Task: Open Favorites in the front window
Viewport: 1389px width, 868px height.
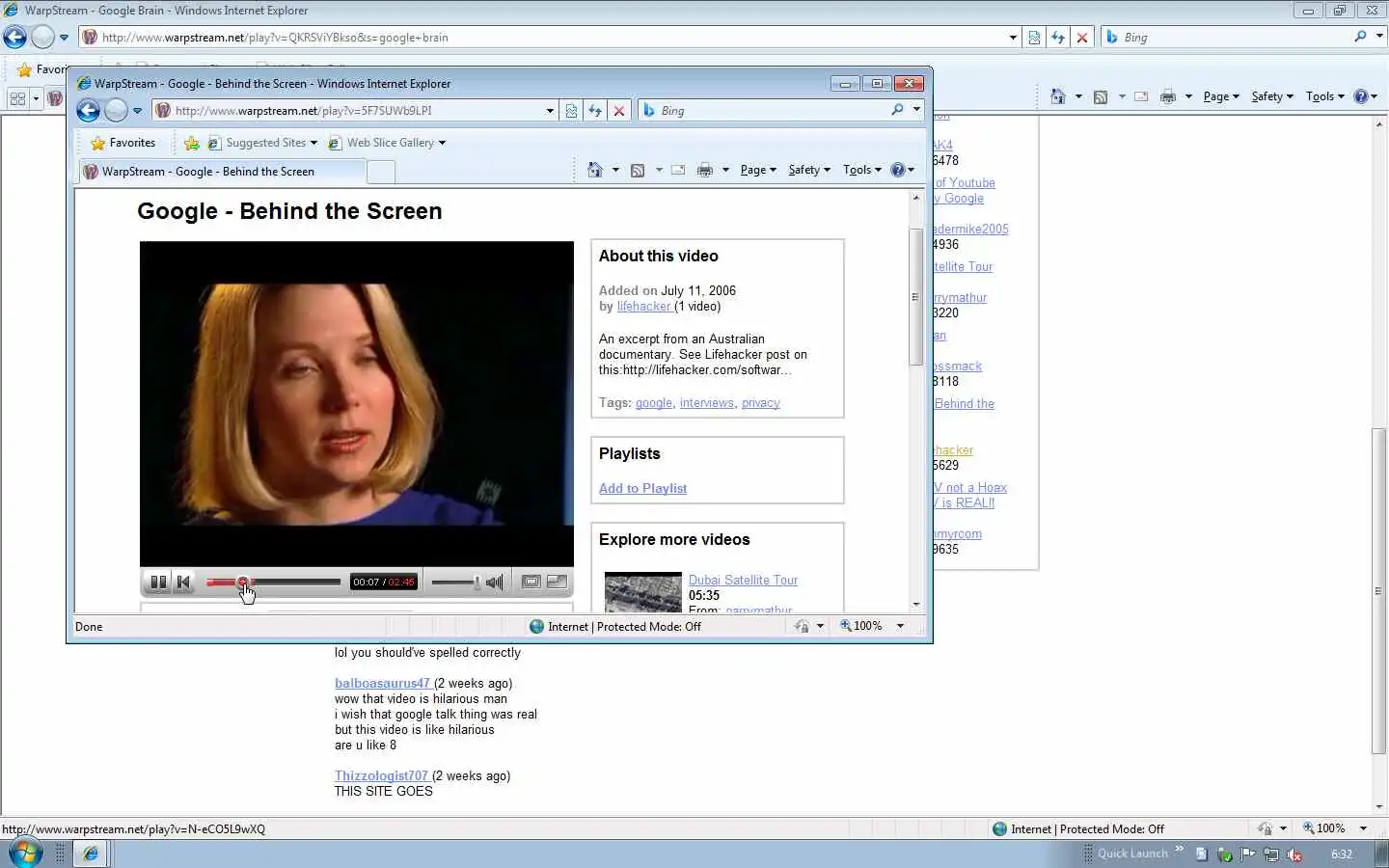Action: coord(123,143)
